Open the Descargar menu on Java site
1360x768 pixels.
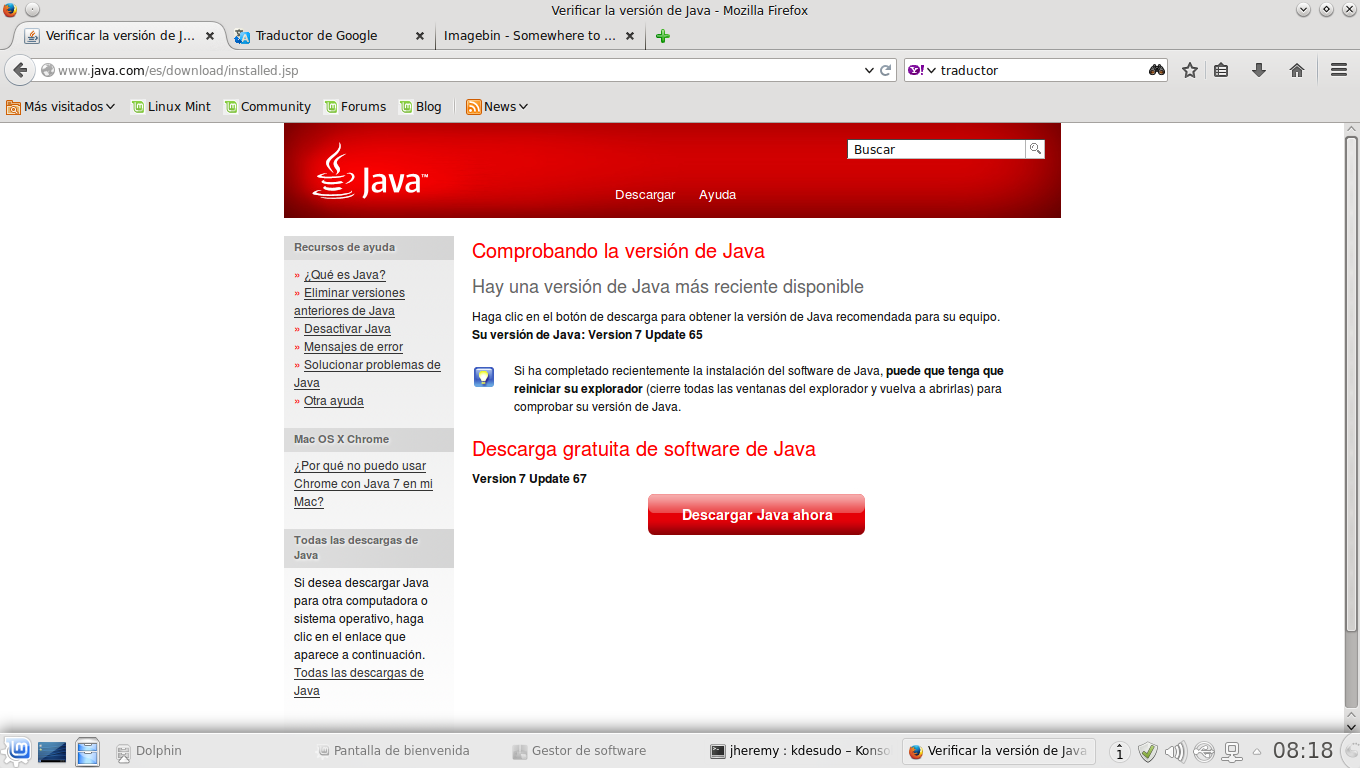click(645, 195)
